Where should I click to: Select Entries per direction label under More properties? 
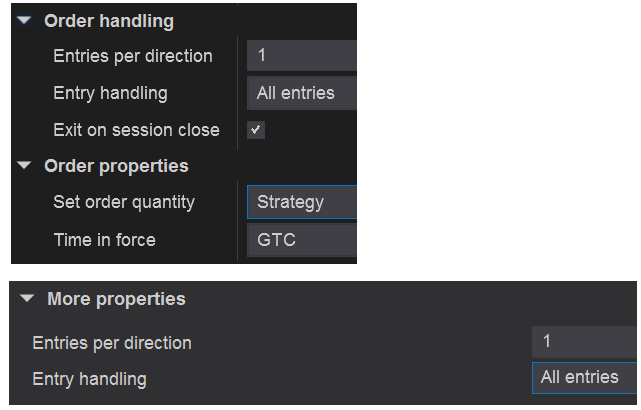tap(112, 343)
